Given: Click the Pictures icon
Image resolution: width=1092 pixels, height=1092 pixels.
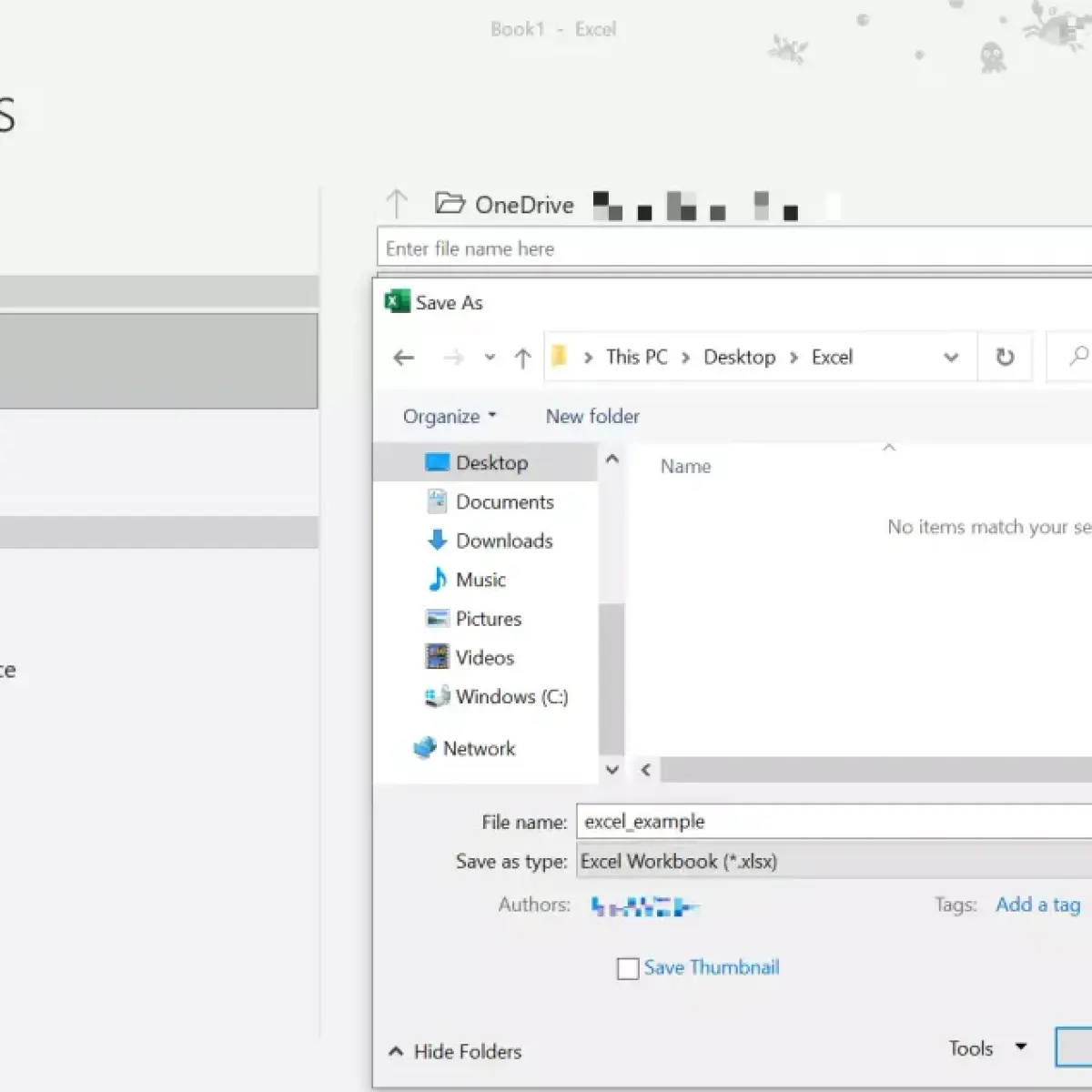Looking at the screenshot, I should 438,619.
